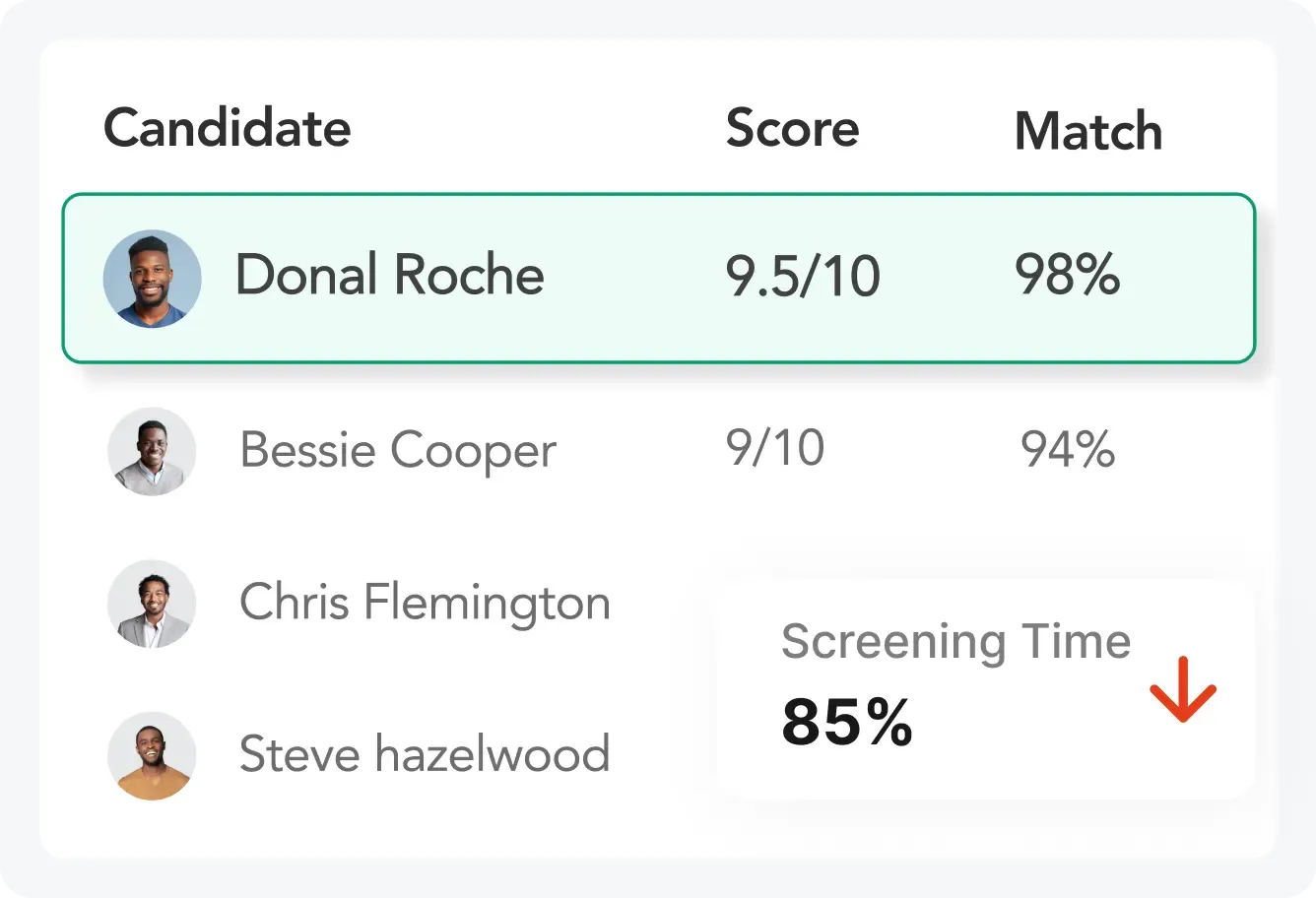Click the Screening Time label
The height and width of the screenshot is (898, 1316).
point(955,642)
